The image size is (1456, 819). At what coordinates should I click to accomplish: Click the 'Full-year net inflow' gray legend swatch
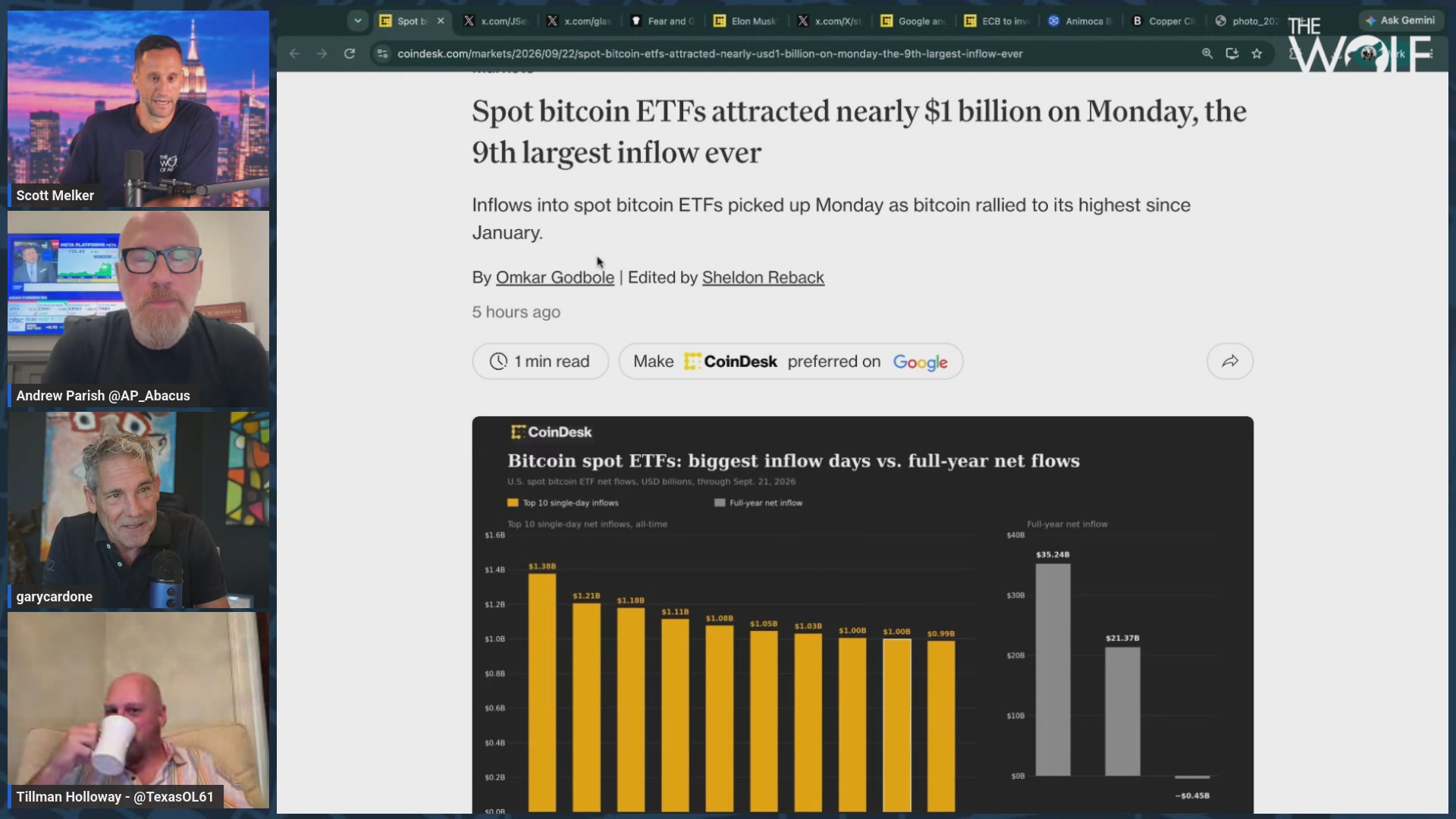click(x=720, y=503)
